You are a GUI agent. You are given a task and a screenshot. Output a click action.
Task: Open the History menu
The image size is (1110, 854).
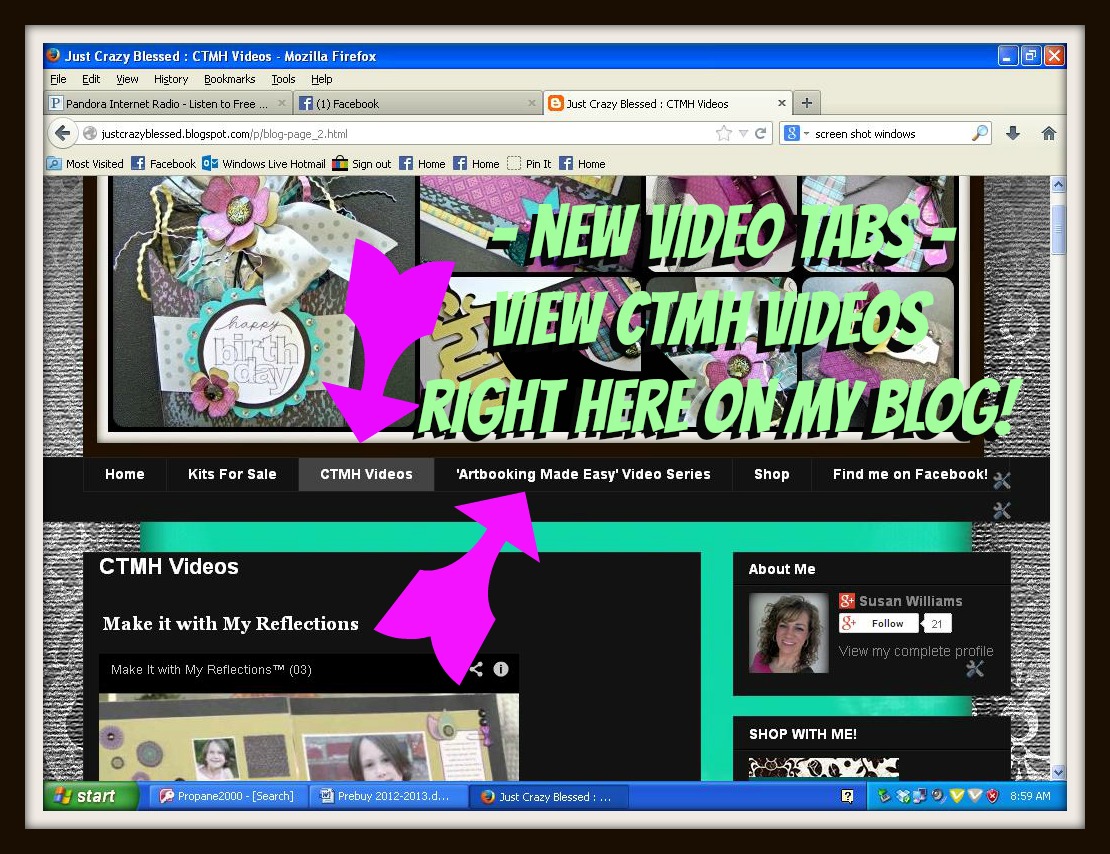(x=171, y=79)
